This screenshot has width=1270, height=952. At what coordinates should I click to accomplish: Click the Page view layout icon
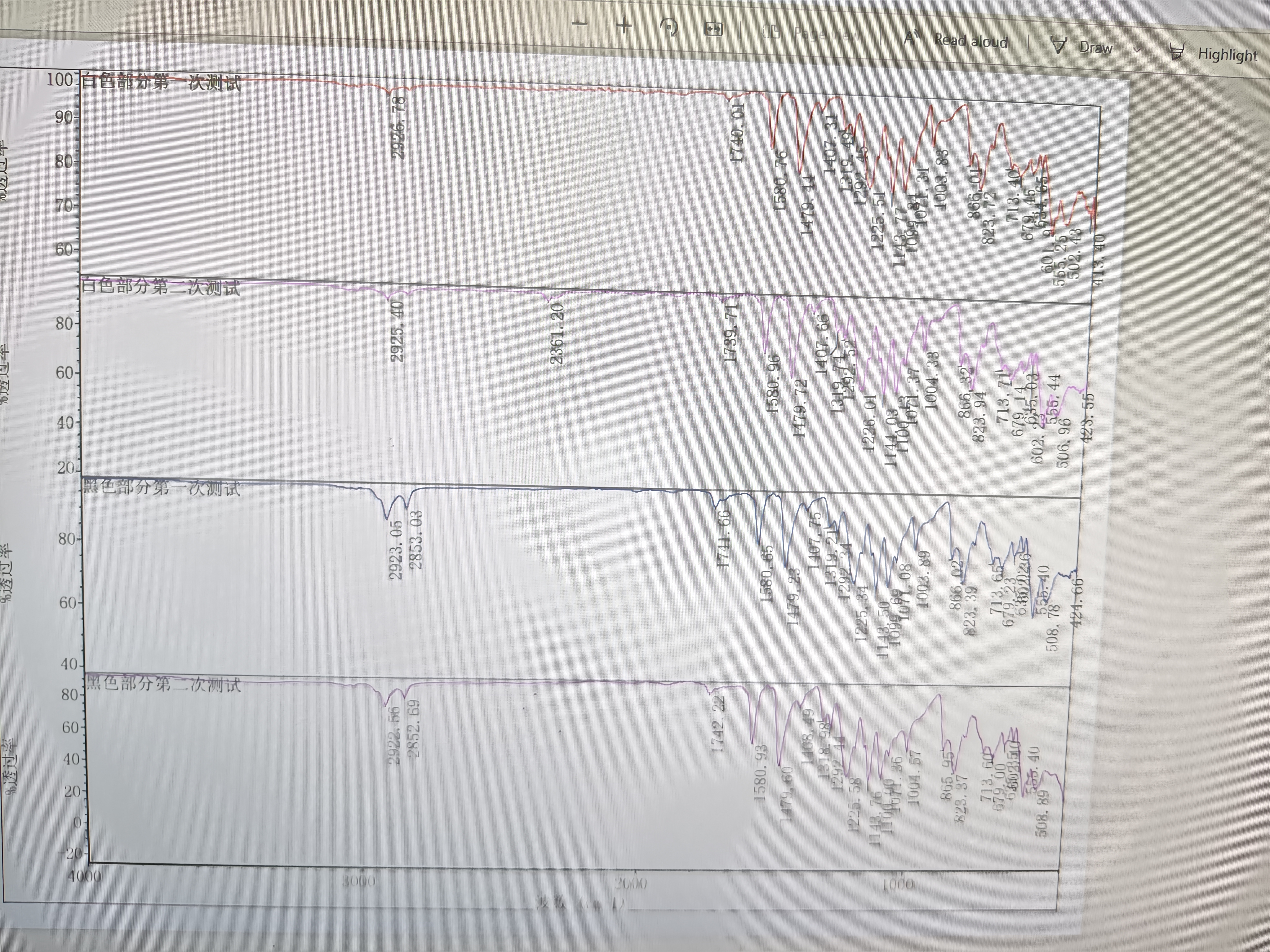(771, 32)
